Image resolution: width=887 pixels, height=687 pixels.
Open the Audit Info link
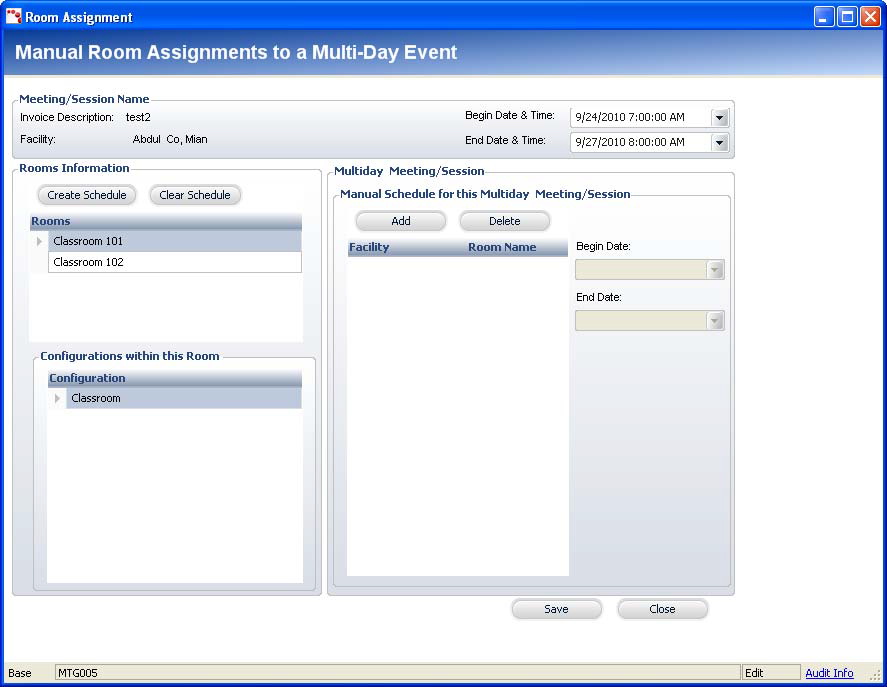click(x=829, y=673)
